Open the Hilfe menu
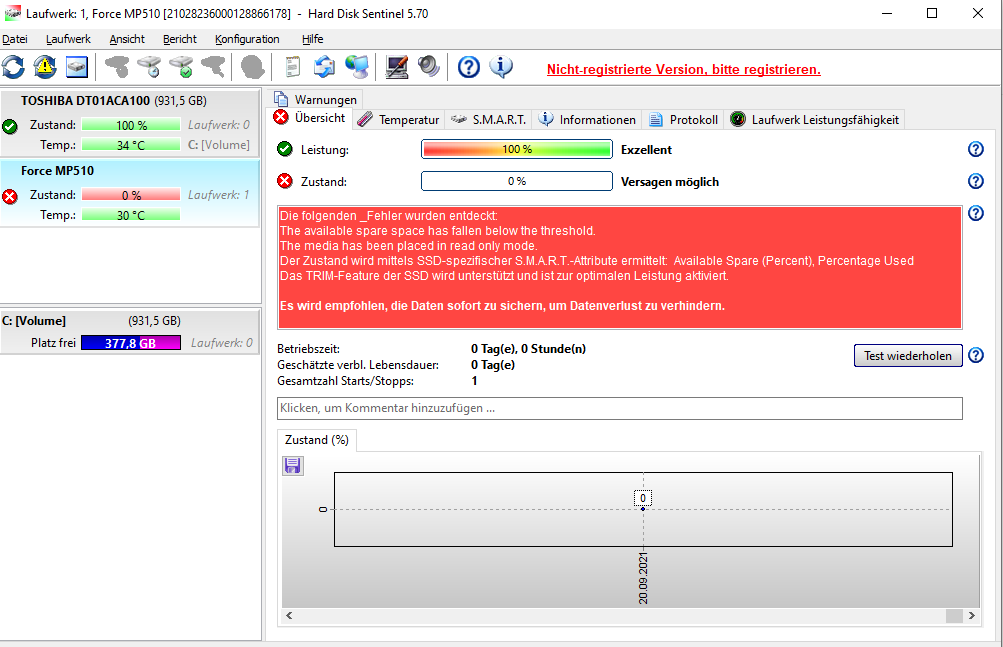The height and width of the screenshot is (647, 1003). 313,39
